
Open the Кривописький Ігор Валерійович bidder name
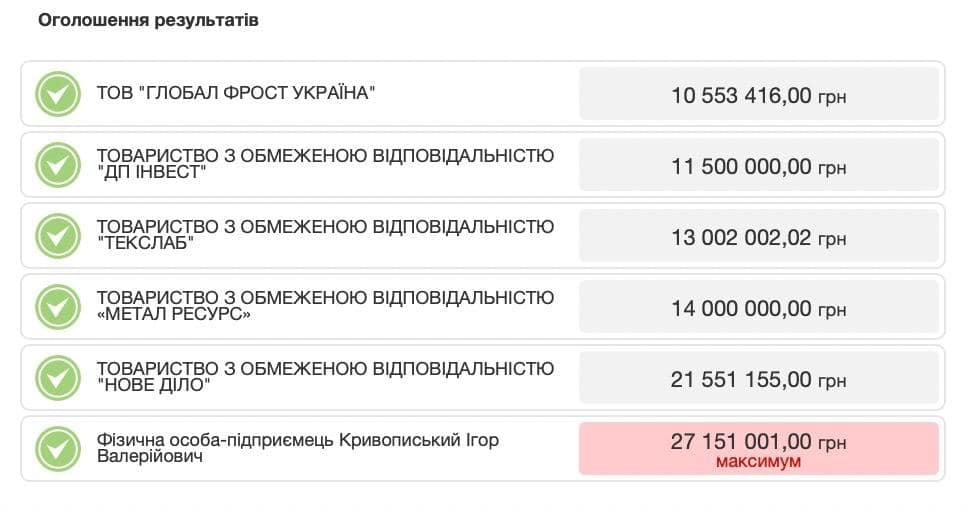(298, 448)
